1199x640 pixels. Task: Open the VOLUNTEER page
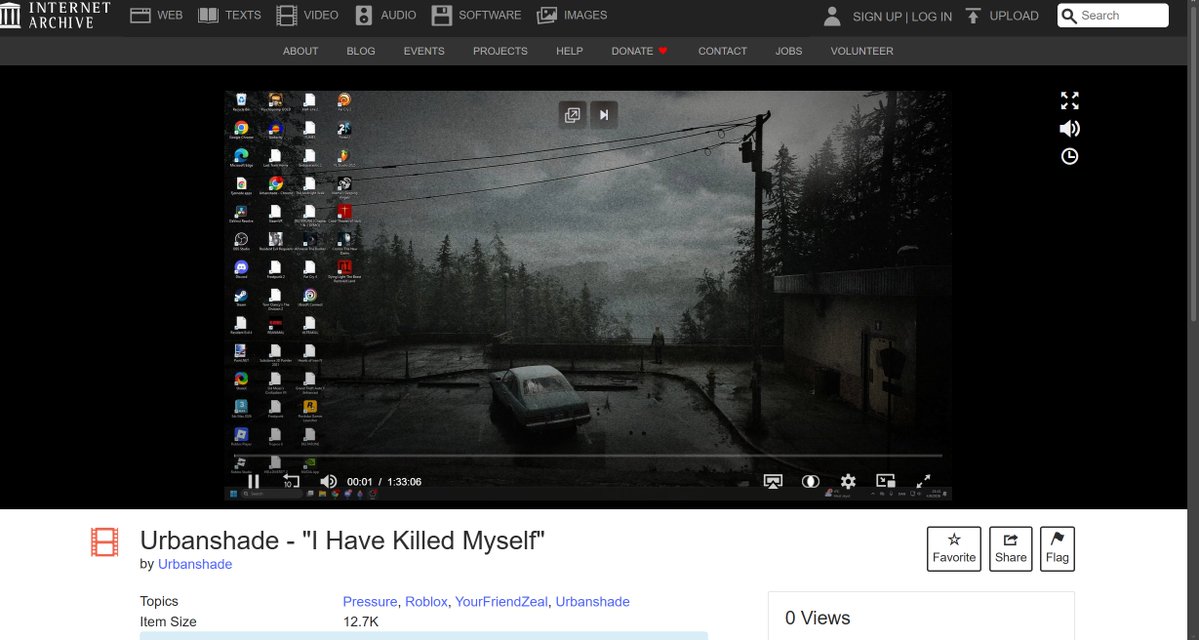coord(862,51)
